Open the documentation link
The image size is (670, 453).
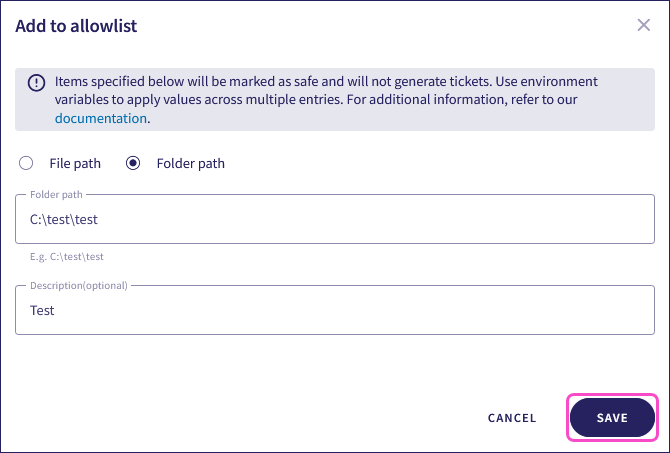point(101,118)
